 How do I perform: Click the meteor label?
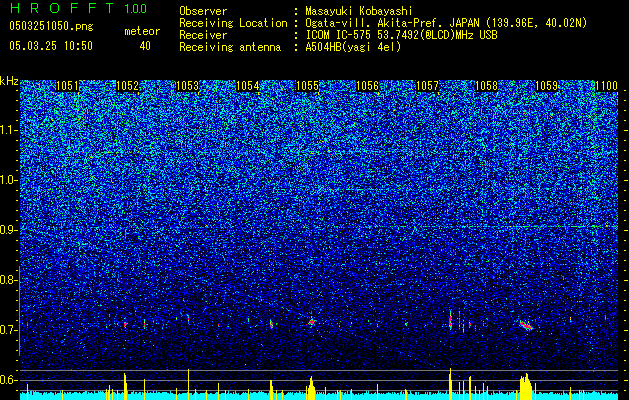point(142,31)
